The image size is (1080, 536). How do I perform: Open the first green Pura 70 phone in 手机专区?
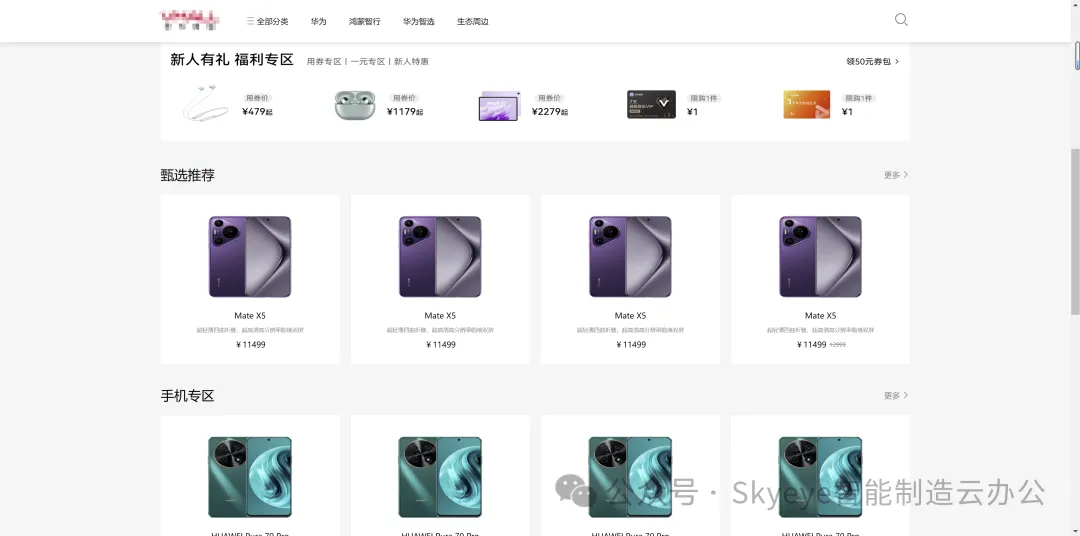click(250, 475)
